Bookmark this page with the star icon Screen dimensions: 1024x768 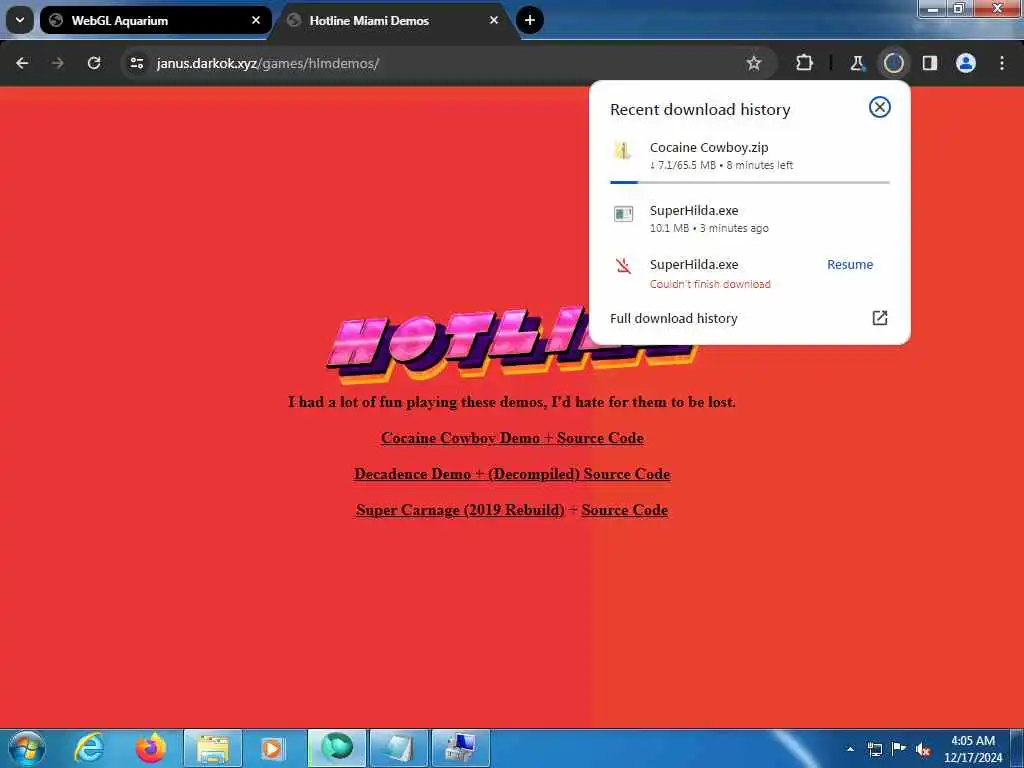(x=754, y=63)
